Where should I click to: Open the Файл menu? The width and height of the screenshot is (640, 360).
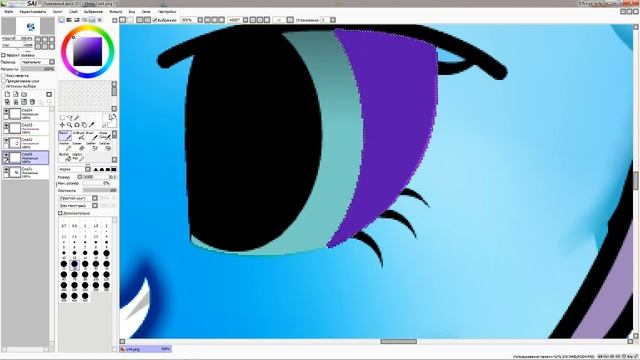tap(9, 11)
